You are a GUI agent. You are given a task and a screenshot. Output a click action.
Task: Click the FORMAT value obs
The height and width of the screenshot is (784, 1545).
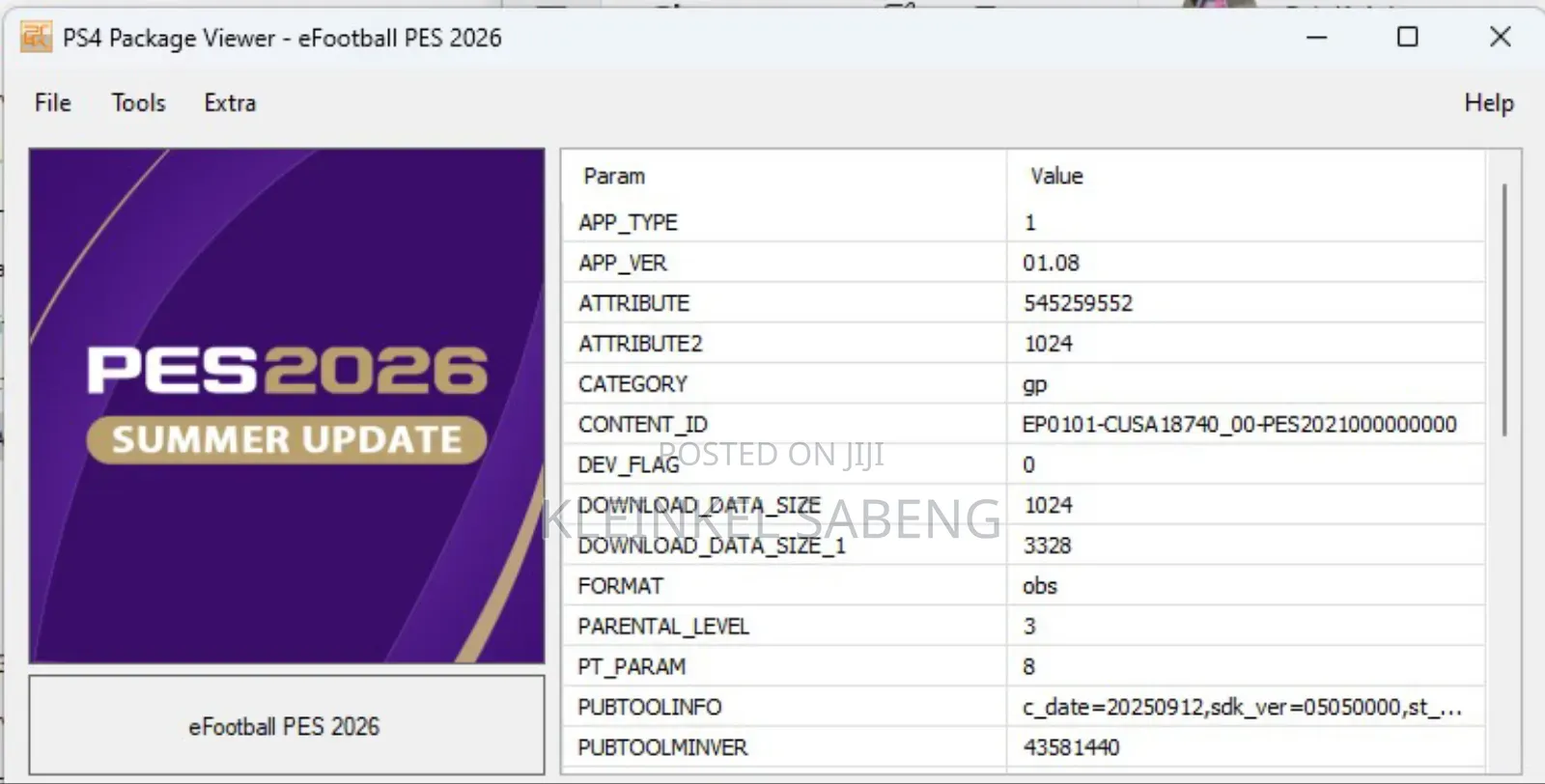coord(1040,586)
